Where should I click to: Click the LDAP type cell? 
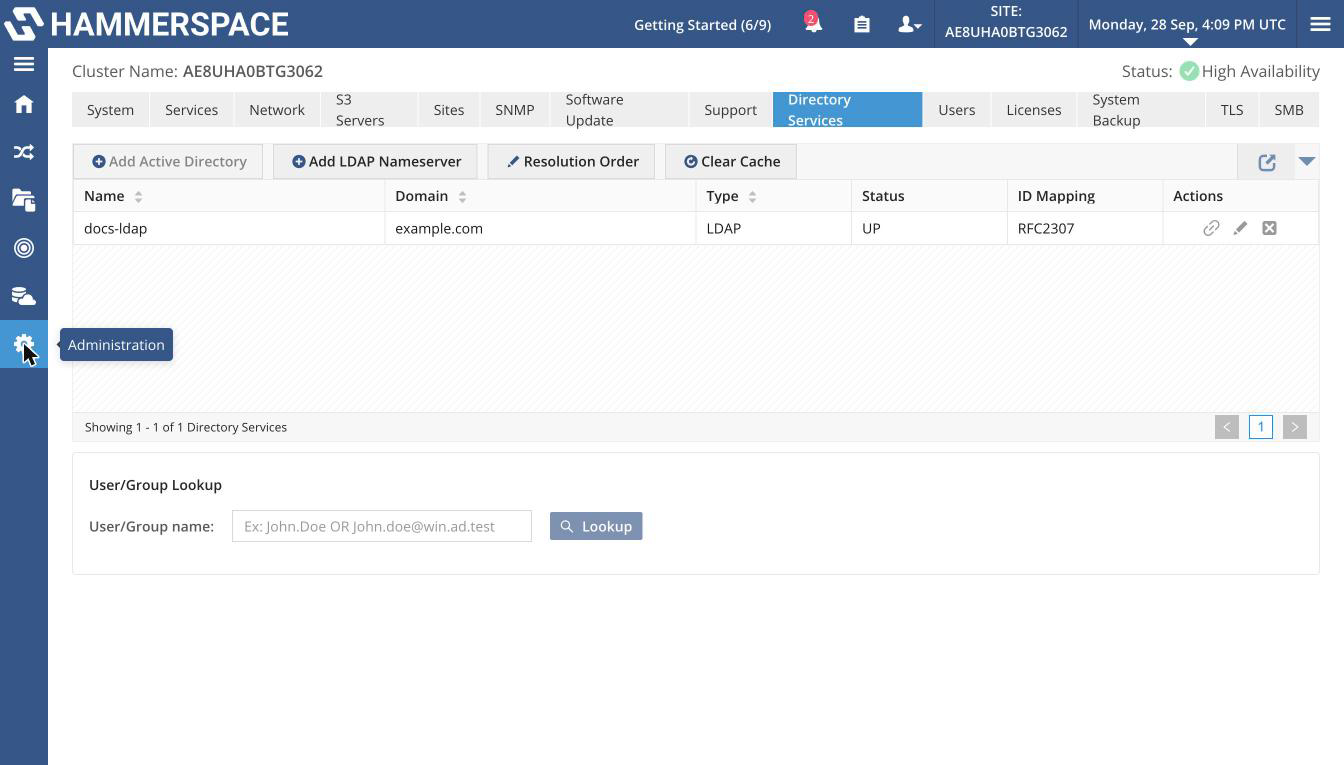[774, 228]
